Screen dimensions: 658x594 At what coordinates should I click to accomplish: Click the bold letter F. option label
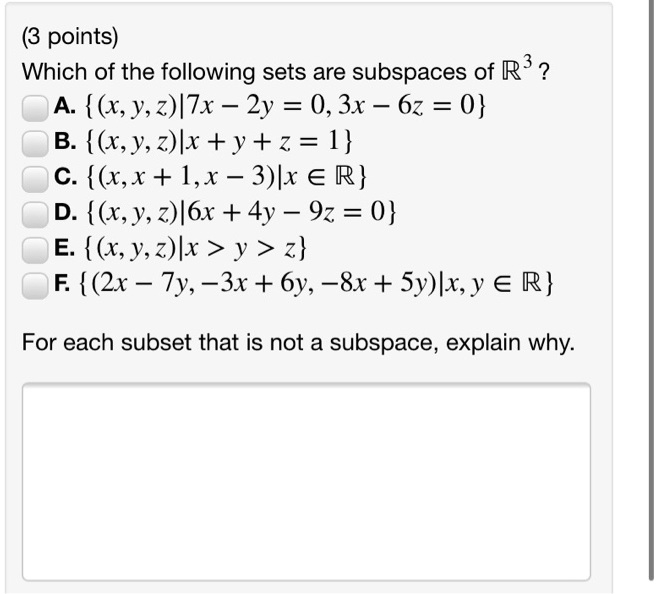tap(63, 284)
